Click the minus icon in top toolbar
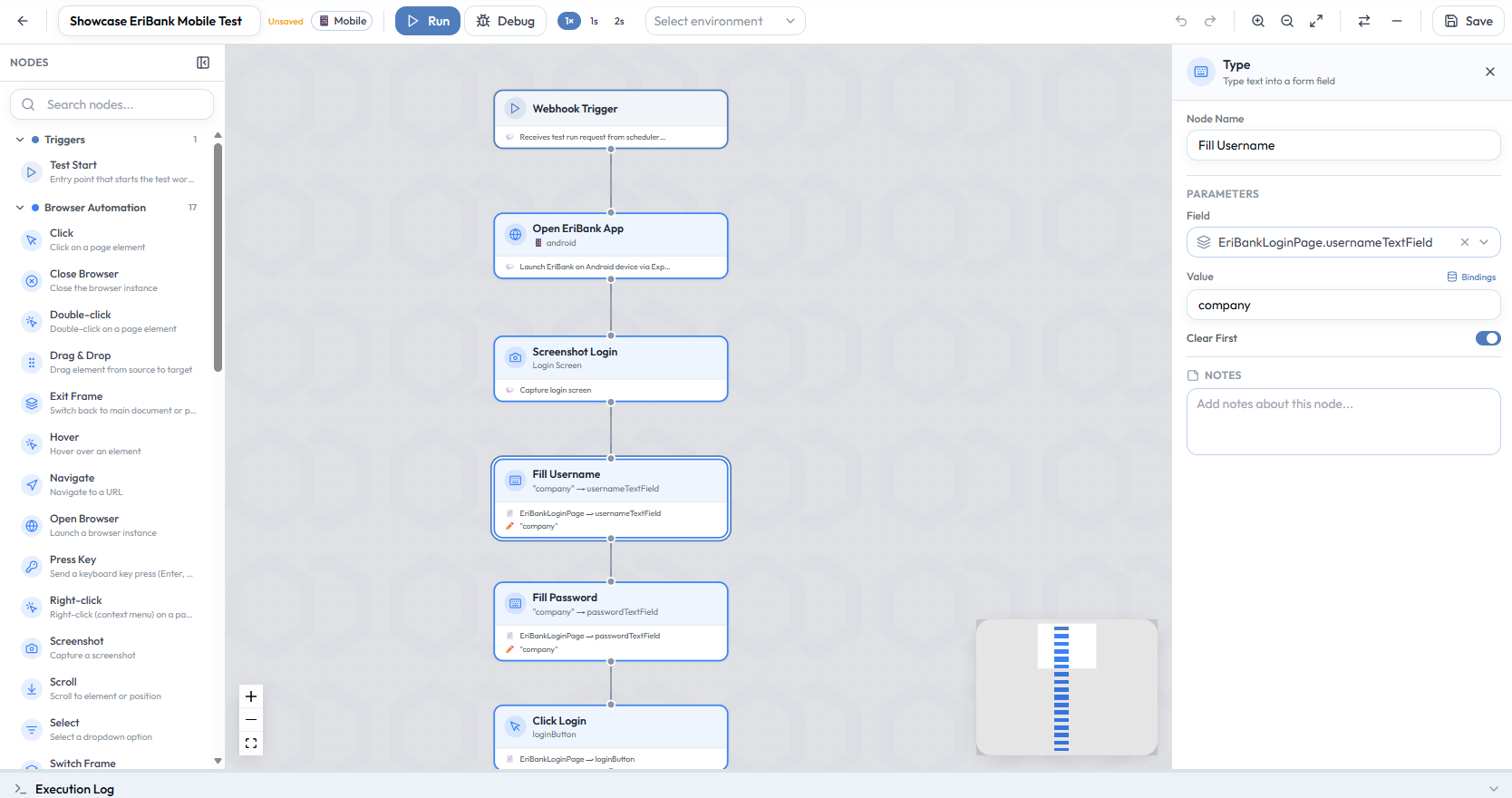The height and width of the screenshot is (798, 1512). tap(1397, 21)
